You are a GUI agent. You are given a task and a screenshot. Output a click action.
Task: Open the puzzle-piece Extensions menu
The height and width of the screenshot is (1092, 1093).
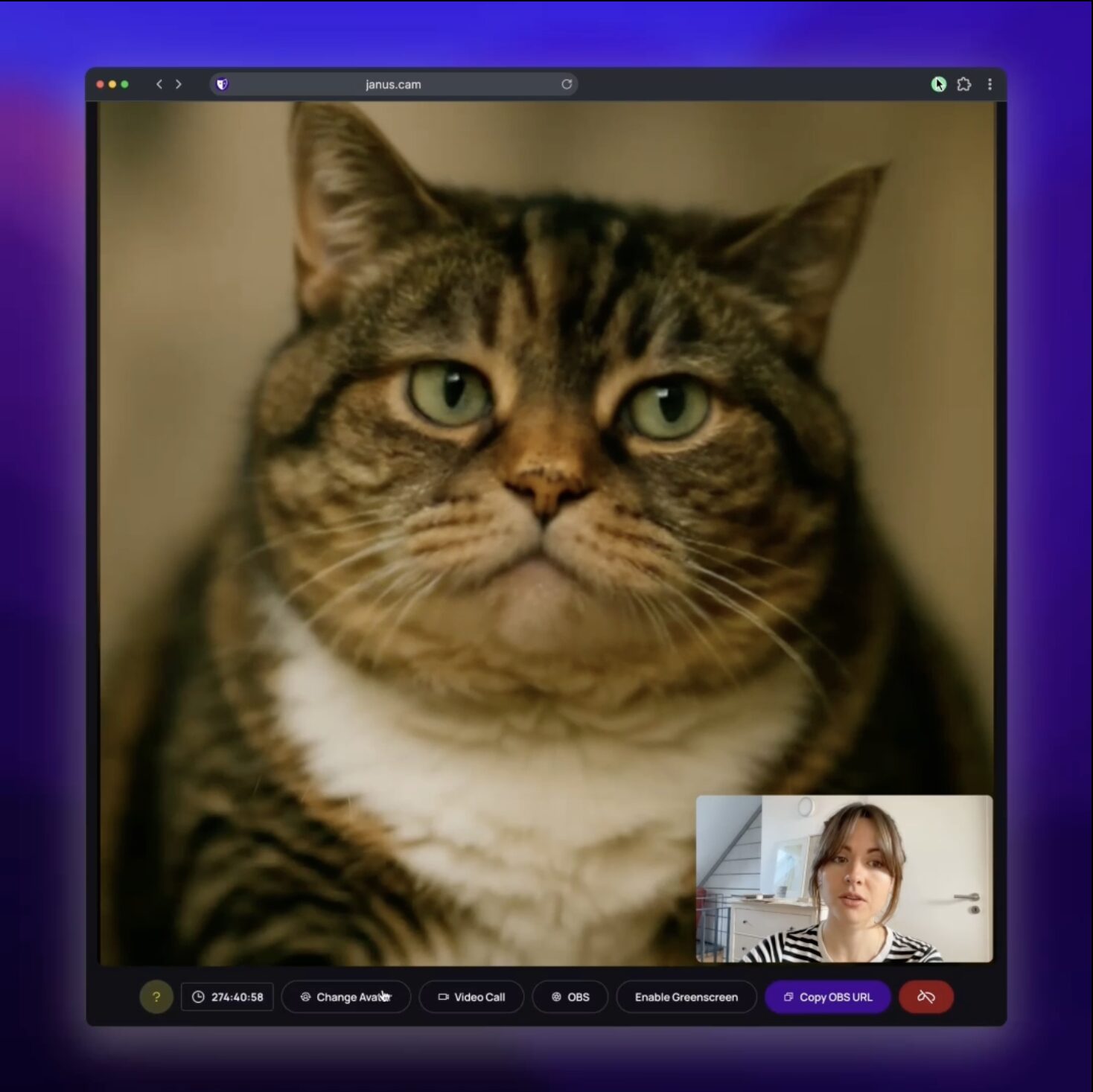click(964, 84)
